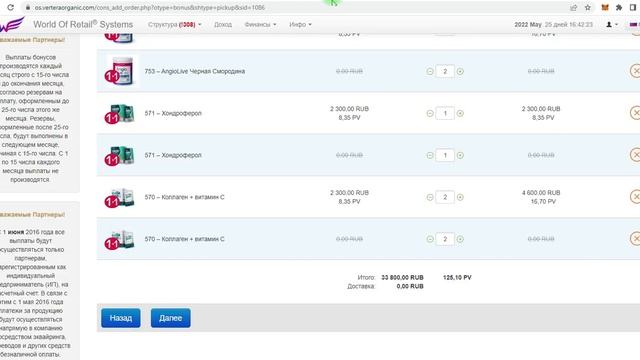Decrease quantity of 753 AngioLive Черная Смородина

tap(430, 71)
